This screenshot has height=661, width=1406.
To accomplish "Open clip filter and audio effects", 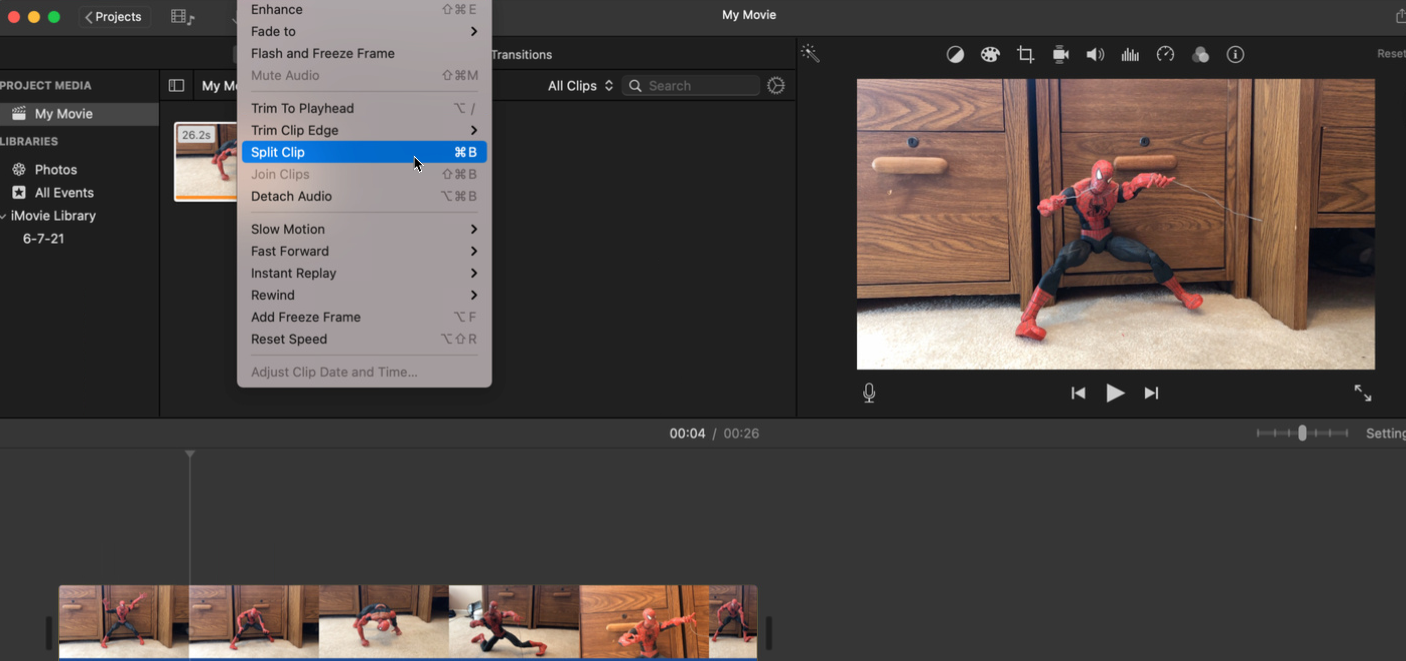I will 1201,55.
